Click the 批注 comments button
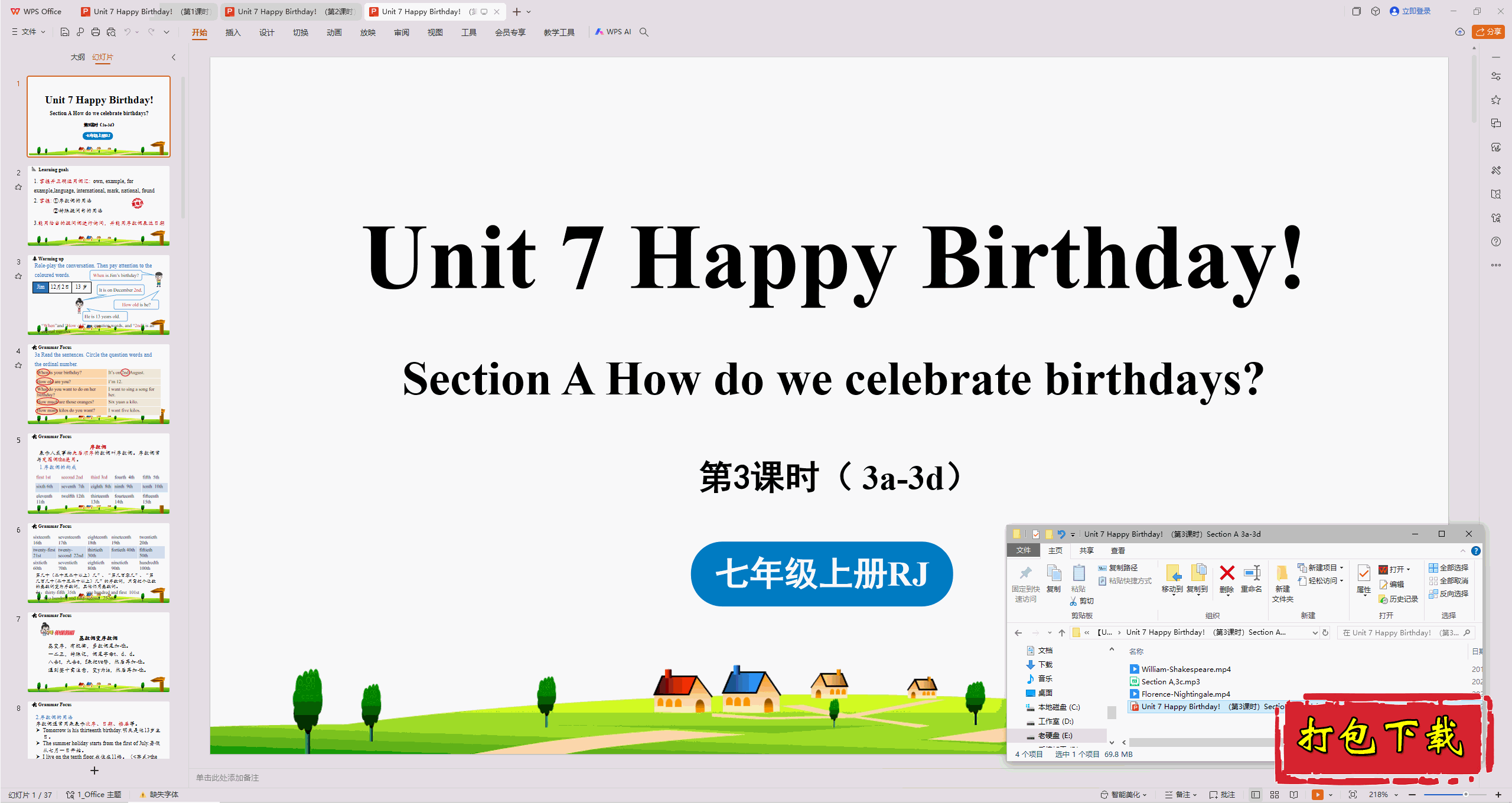 tap(1223, 795)
